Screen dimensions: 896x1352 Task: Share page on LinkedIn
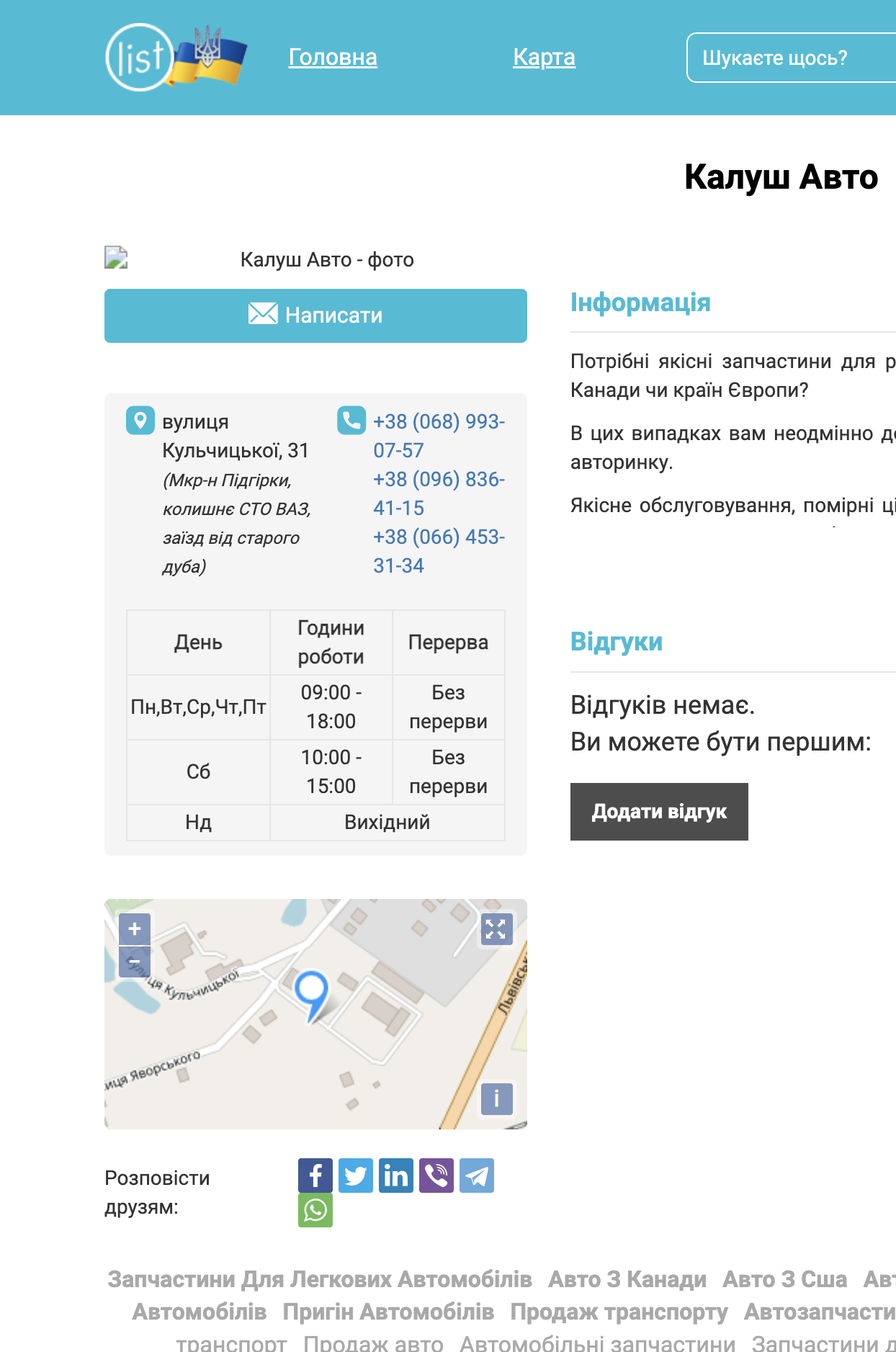(396, 1176)
